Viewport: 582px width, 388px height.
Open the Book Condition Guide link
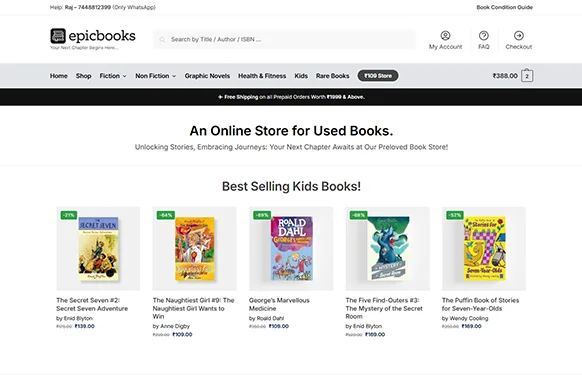point(504,7)
